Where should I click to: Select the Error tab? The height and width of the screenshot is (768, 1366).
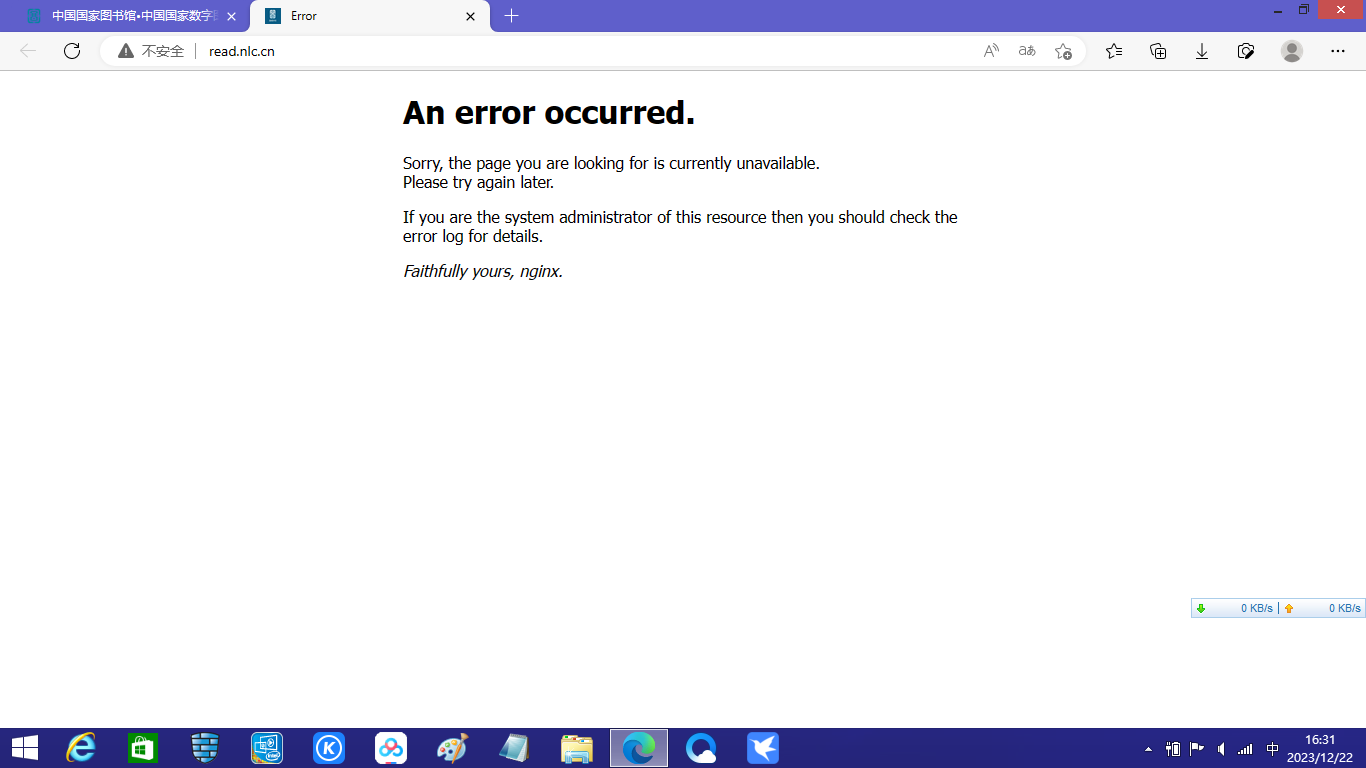point(360,16)
